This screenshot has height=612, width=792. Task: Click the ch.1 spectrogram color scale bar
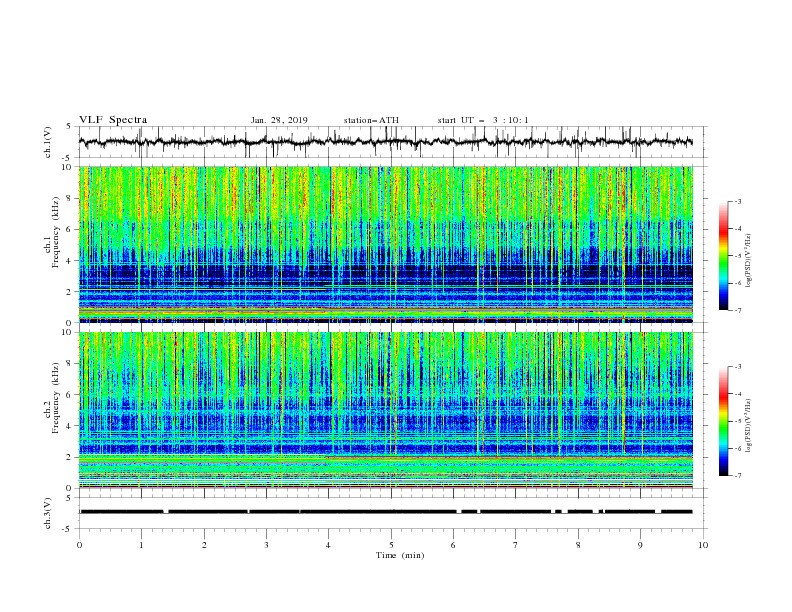[x=723, y=256]
